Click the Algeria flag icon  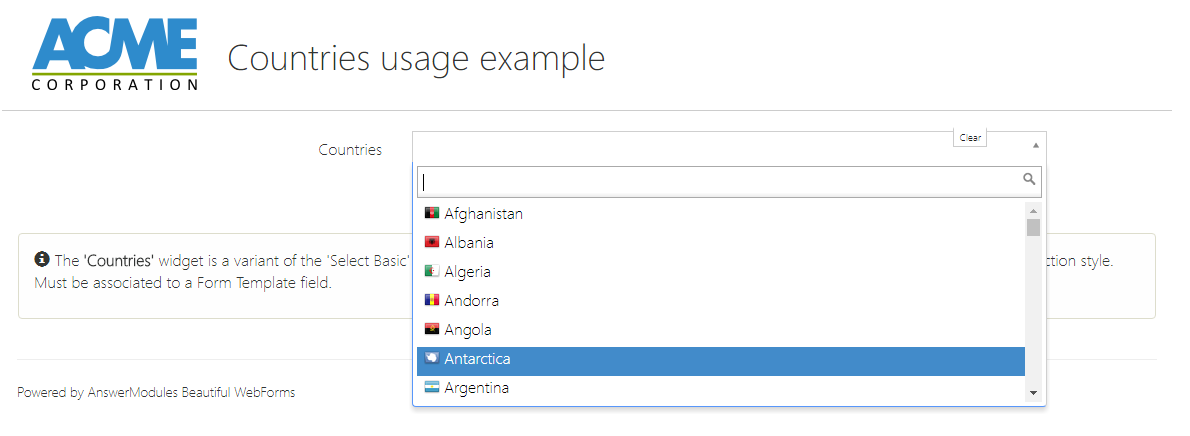click(x=432, y=271)
